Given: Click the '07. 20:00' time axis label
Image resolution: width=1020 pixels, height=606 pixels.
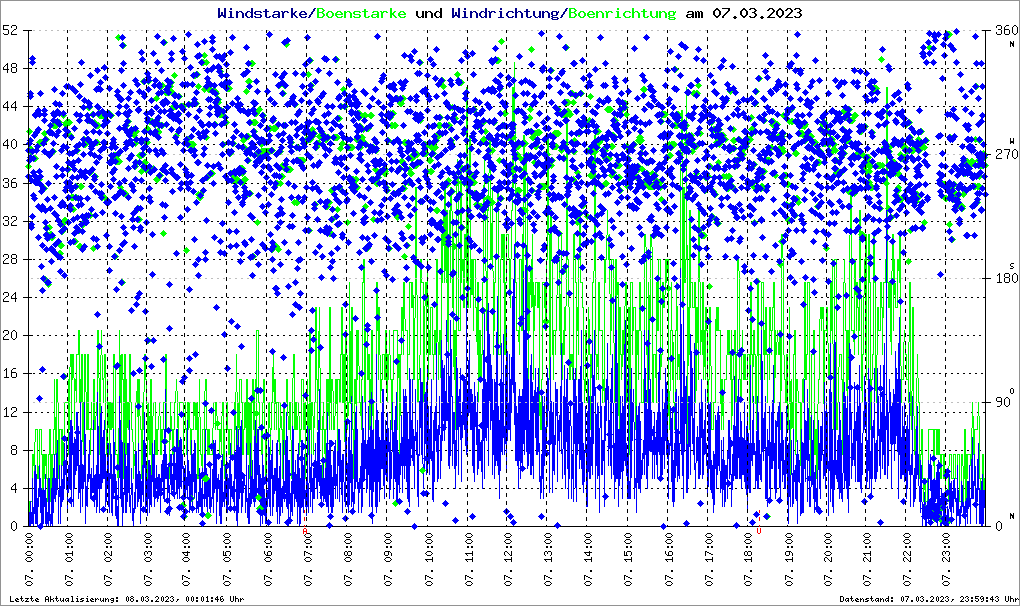Looking at the screenshot, I should click(x=827, y=559).
